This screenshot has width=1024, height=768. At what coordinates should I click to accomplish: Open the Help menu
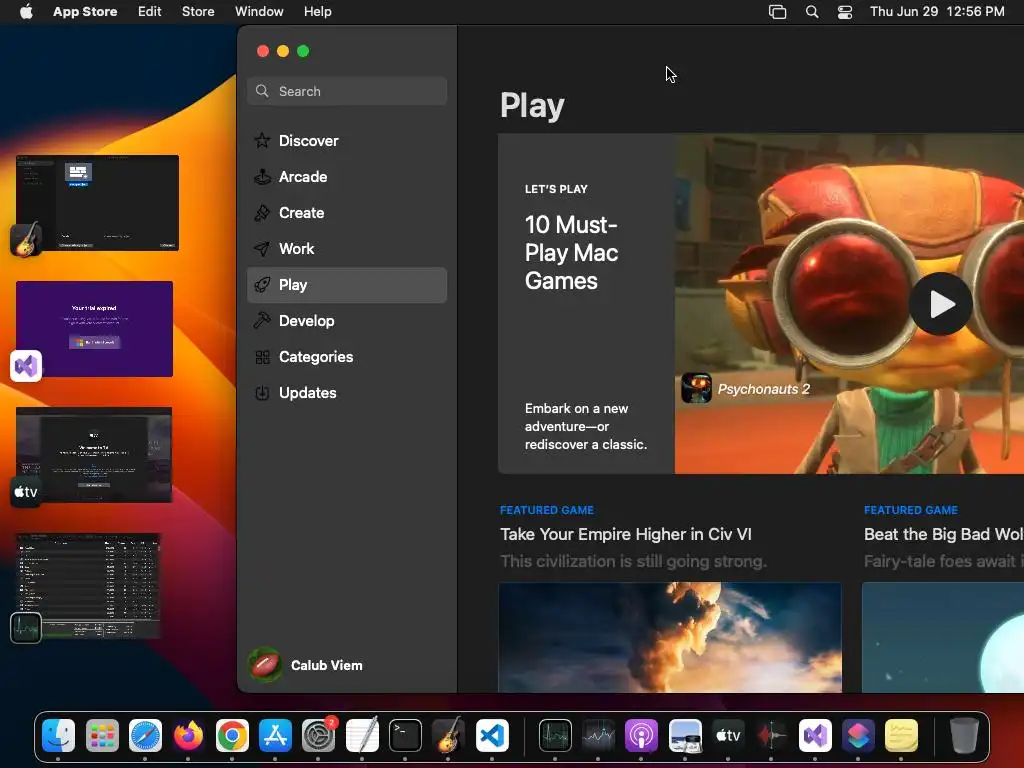[x=317, y=11]
